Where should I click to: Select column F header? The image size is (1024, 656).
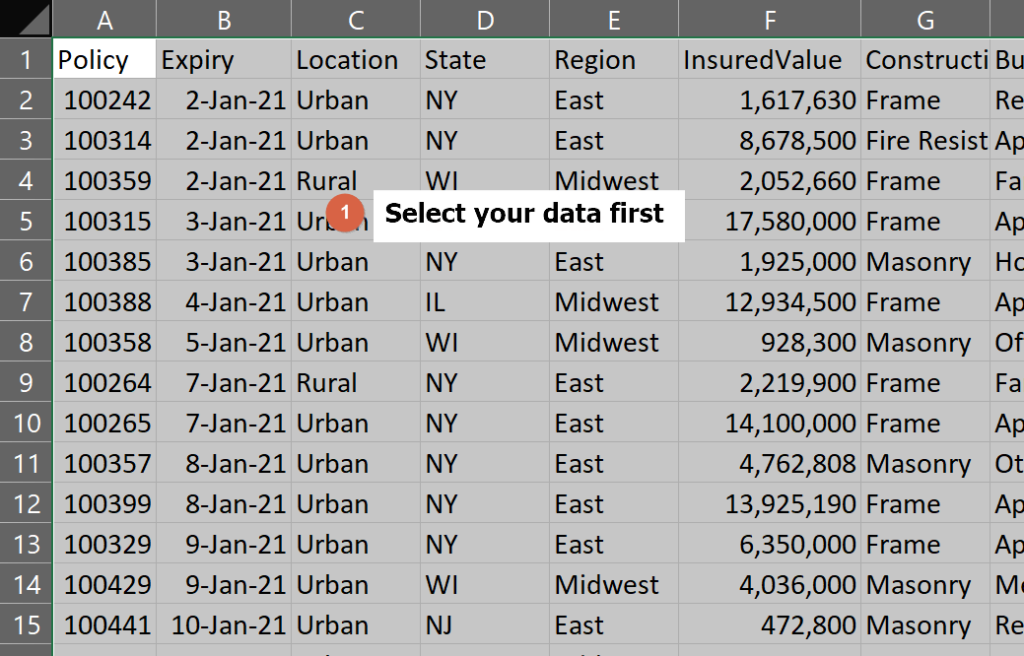[x=769, y=18]
